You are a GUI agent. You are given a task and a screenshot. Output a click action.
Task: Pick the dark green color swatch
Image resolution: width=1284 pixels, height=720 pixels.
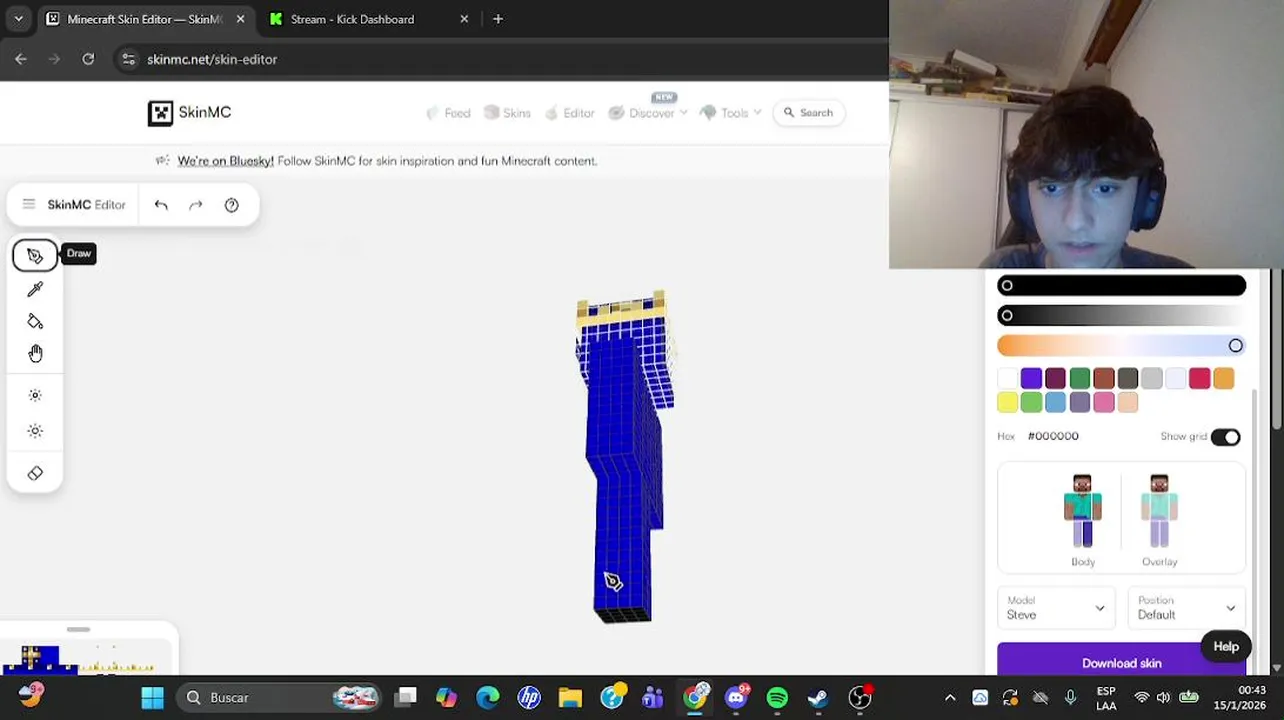(1079, 378)
